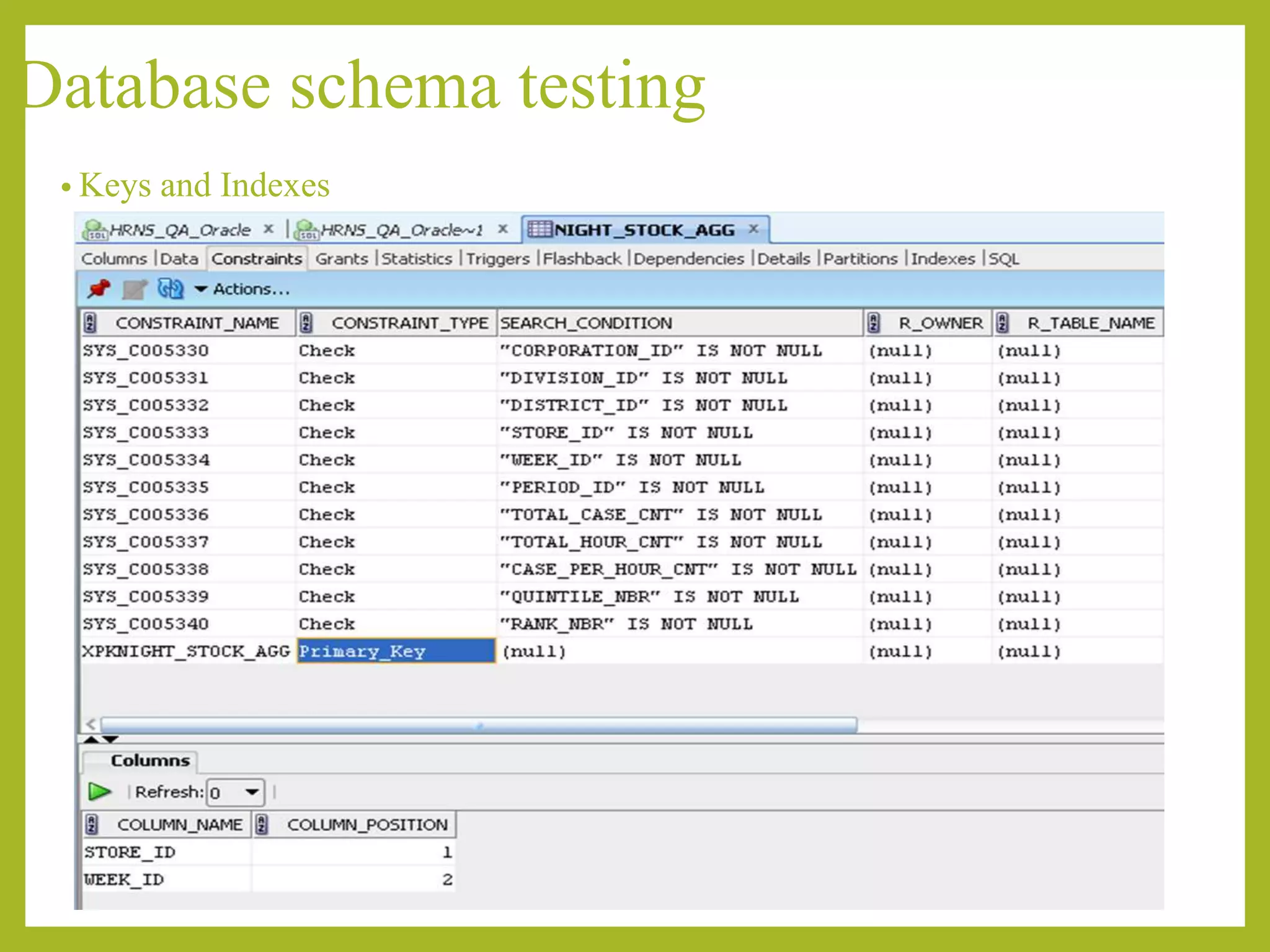
Task: Open the Partitions sub-tab
Action: [860, 258]
